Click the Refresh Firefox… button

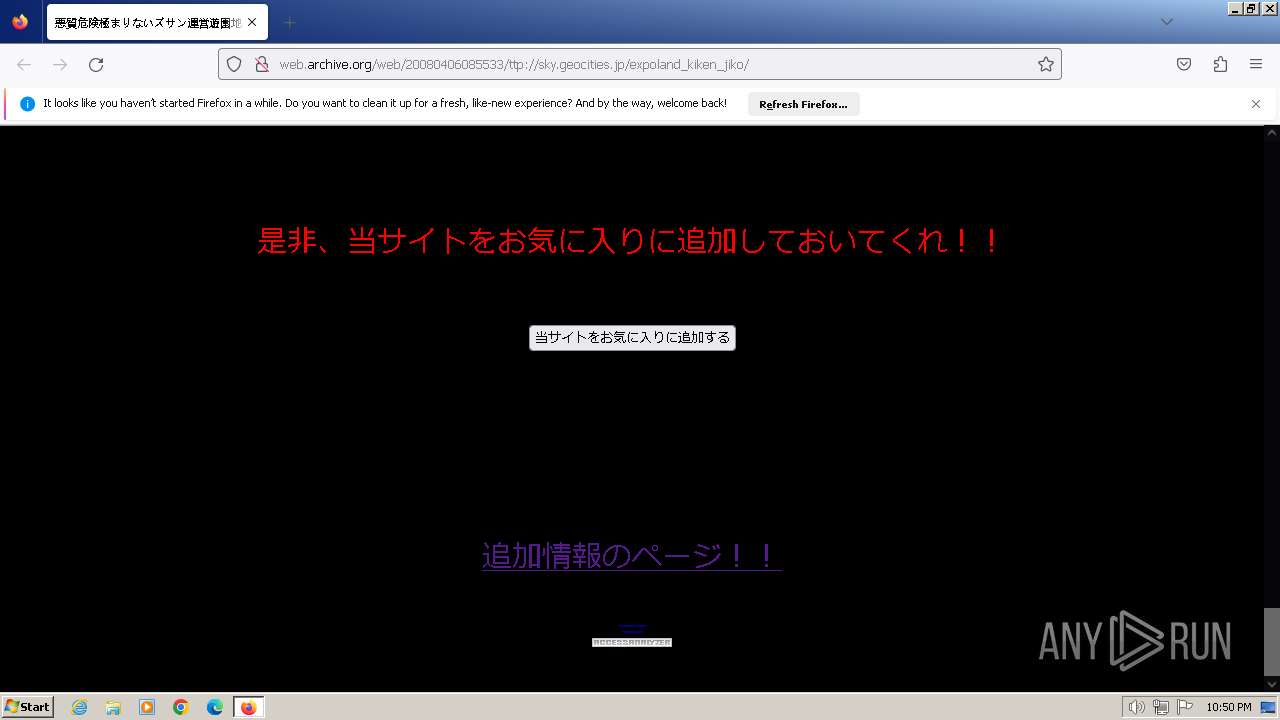(803, 104)
